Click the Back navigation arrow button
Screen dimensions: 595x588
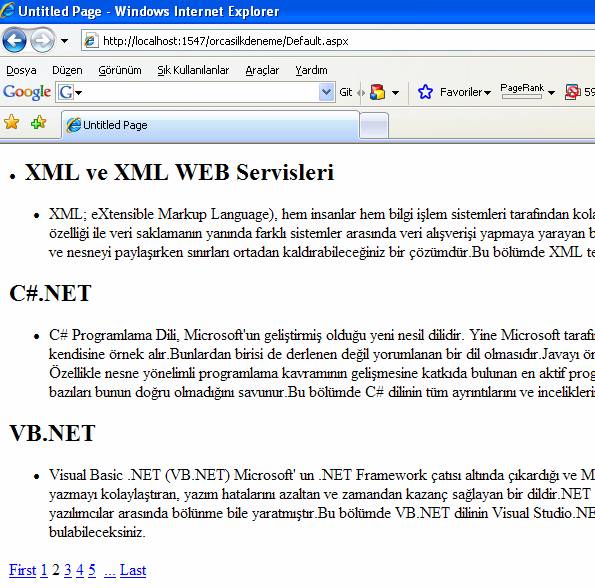point(14,40)
